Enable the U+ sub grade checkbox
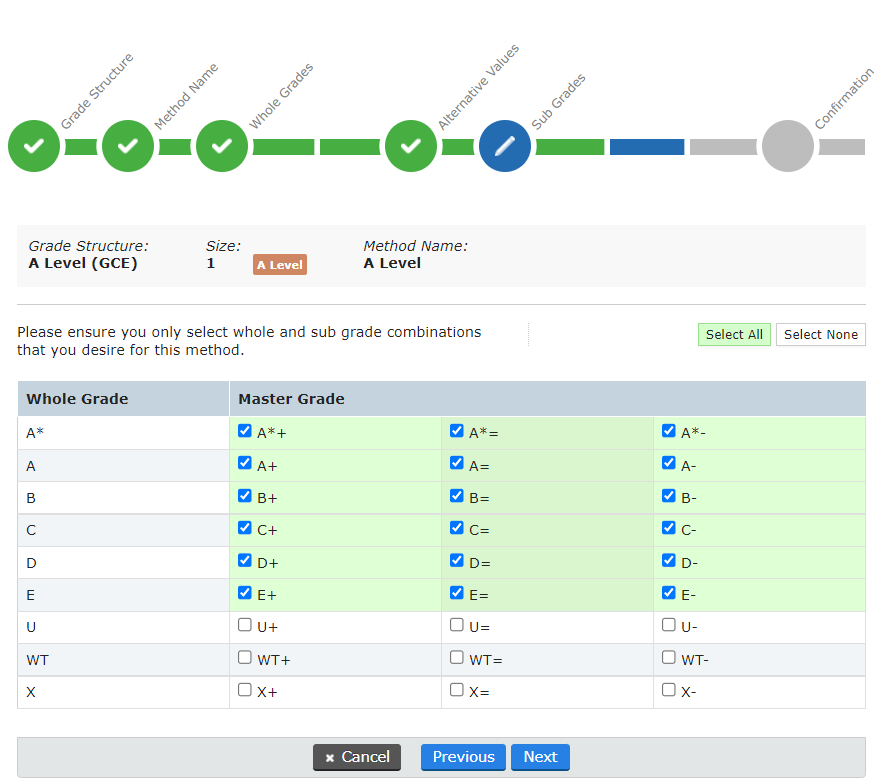 click(244, 625)
